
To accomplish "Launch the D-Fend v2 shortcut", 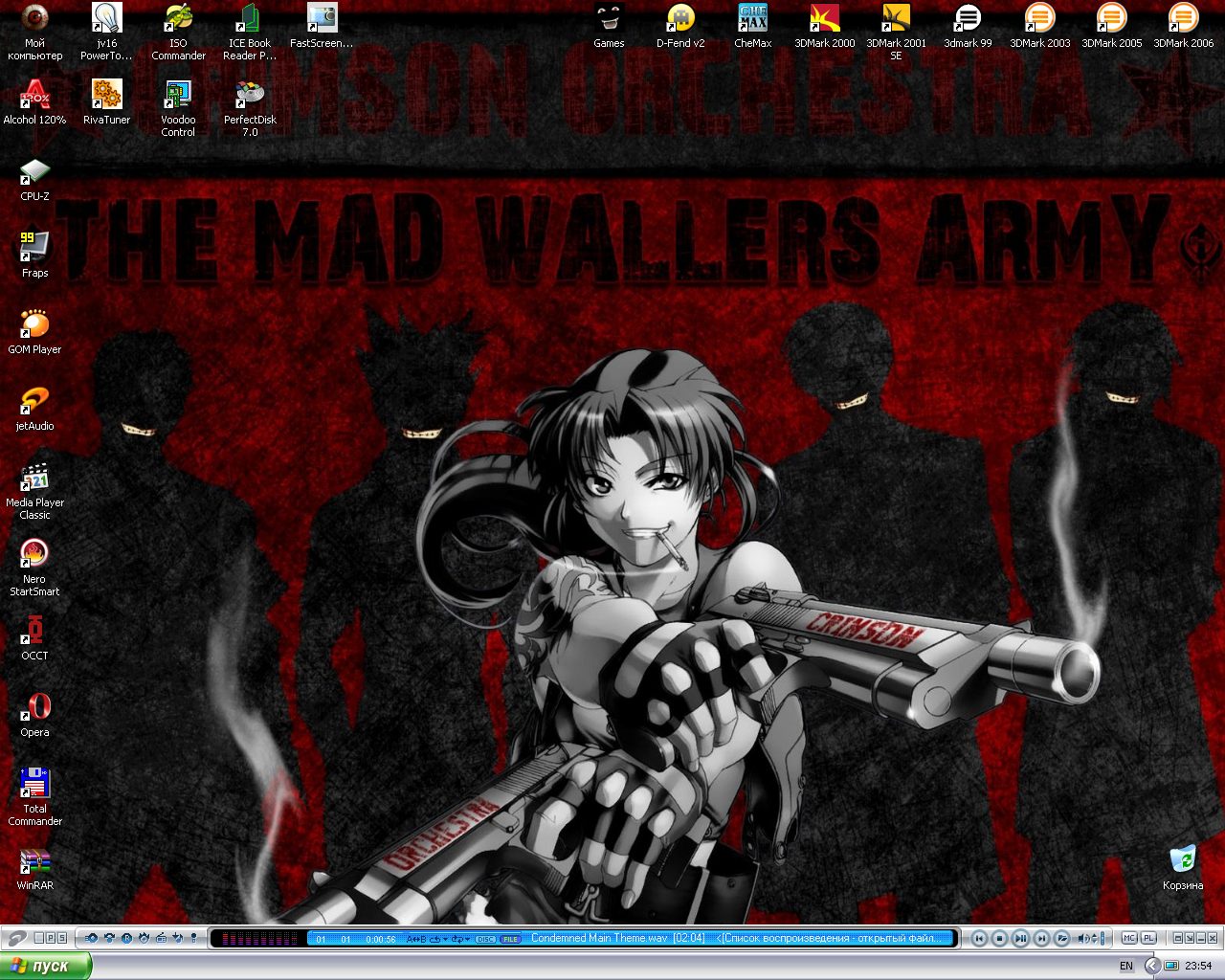I will click(x=680, y=26).
